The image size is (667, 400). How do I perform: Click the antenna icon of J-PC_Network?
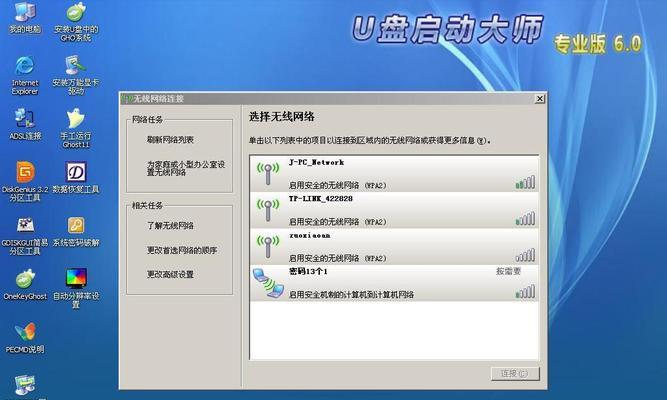[x=268, y=173]
